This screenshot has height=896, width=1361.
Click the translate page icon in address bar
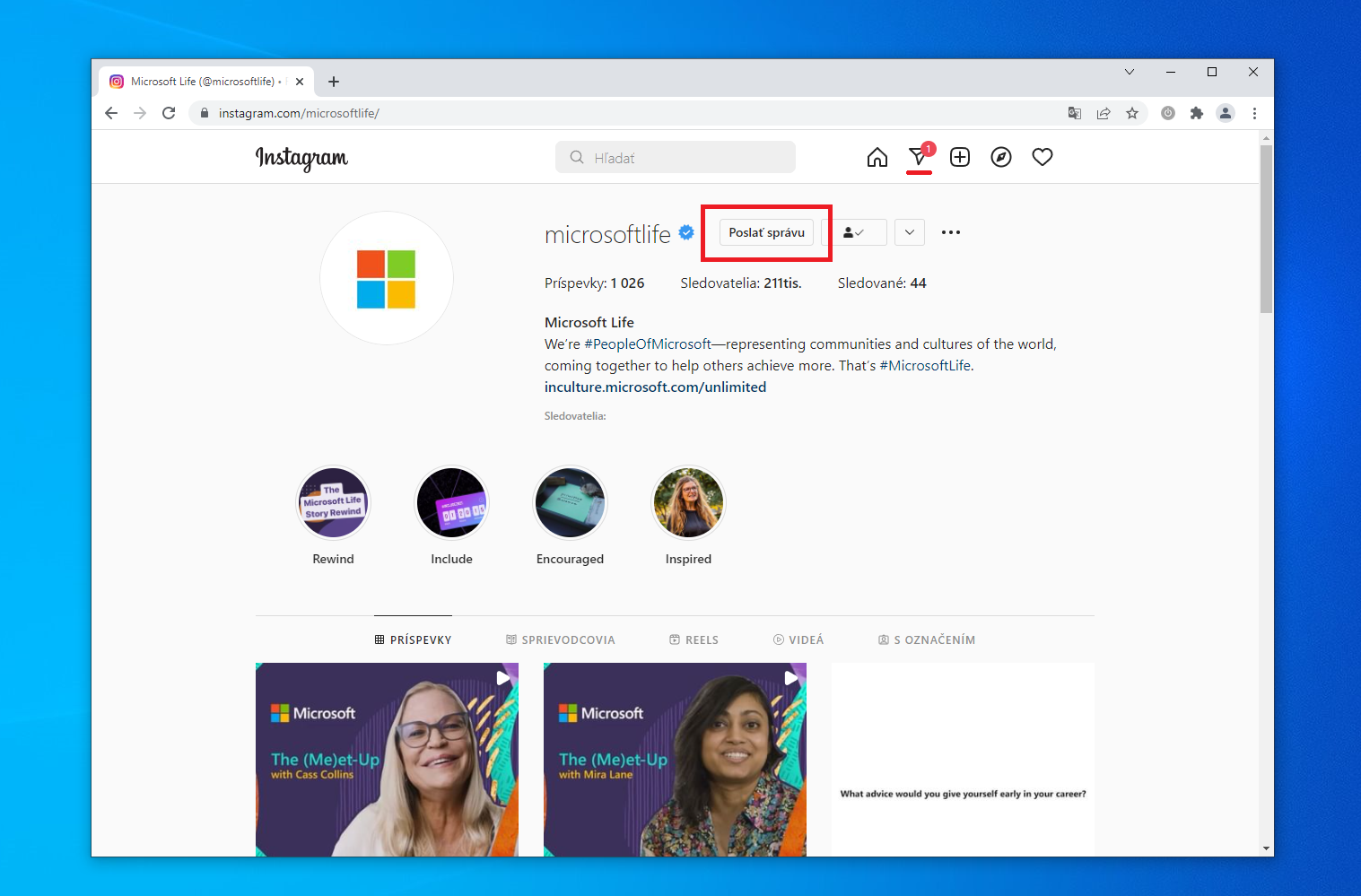click(x=1075, y=113)
